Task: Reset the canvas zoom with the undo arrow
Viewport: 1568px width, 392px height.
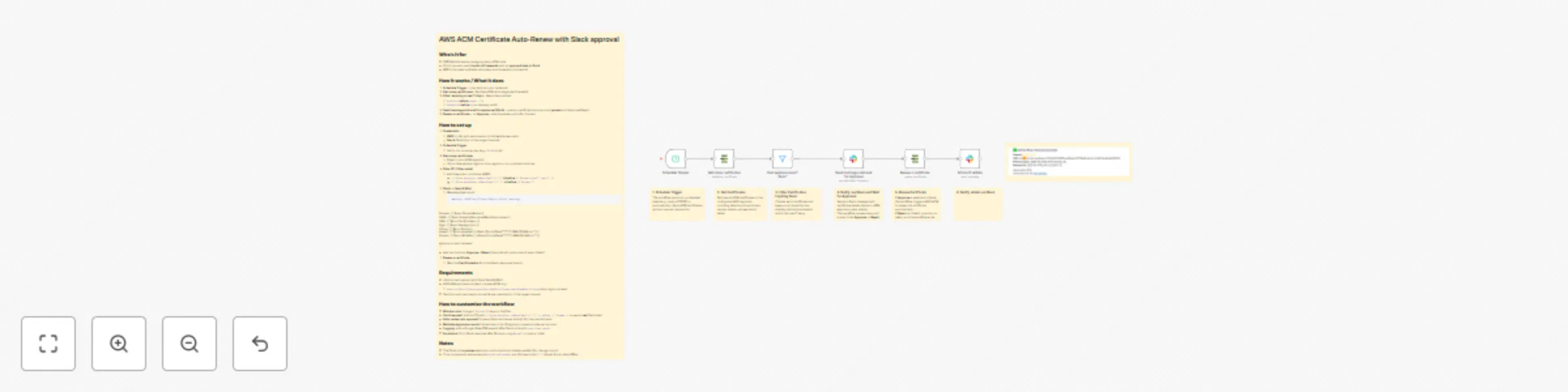Action: click(260, 344)
